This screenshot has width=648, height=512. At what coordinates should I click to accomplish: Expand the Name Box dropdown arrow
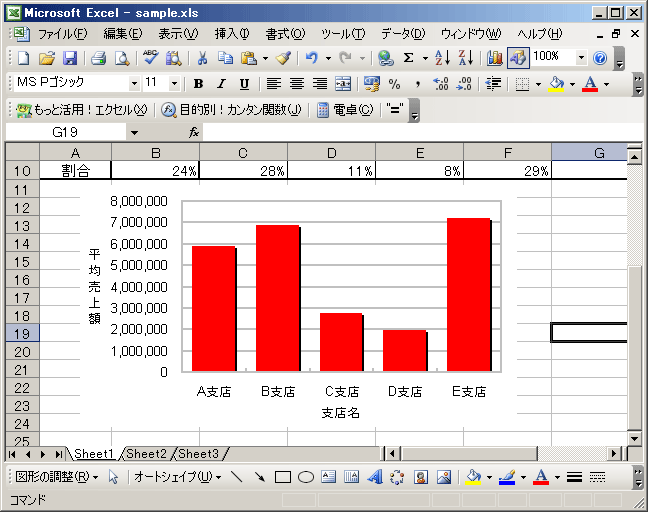(x=134, y=133)
